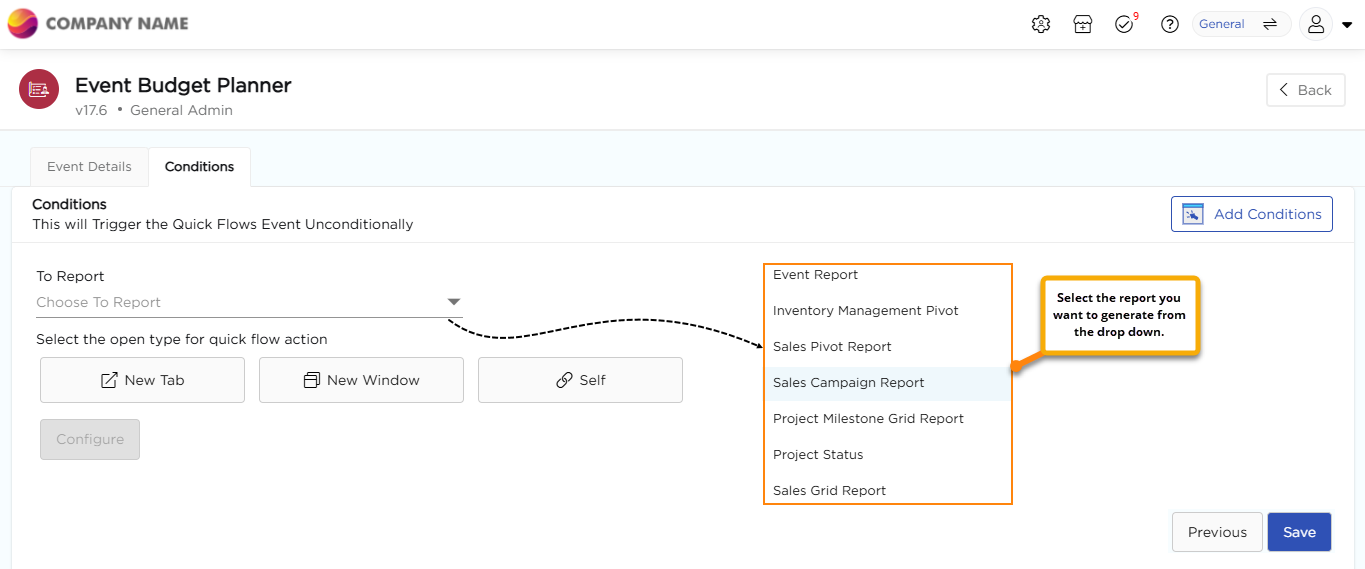Click the user profile avatar icon
Viewport: 1365px width, 569px height.
(x=1316, y=24)
